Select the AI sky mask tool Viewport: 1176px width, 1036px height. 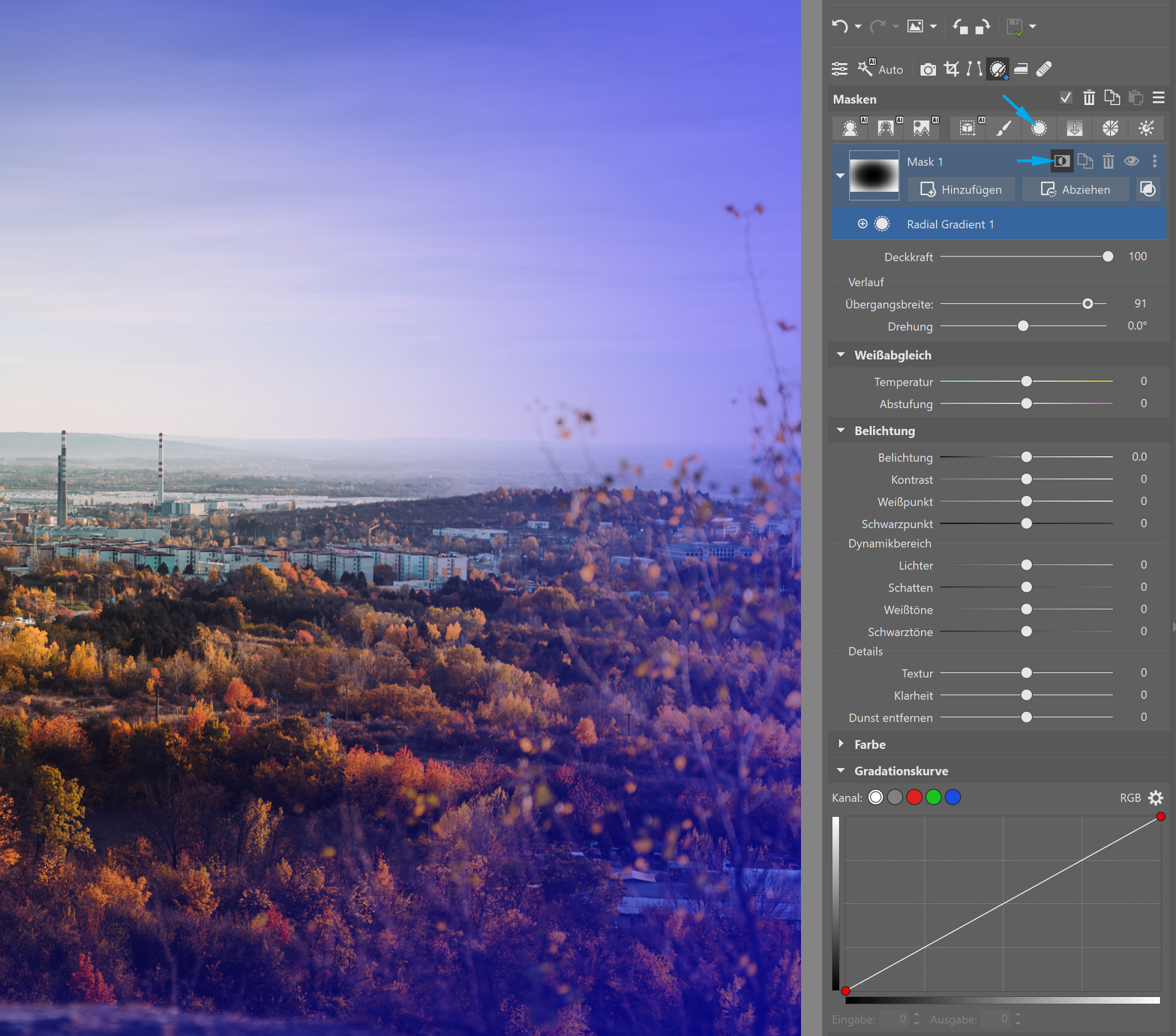click(x=922, y=128)
